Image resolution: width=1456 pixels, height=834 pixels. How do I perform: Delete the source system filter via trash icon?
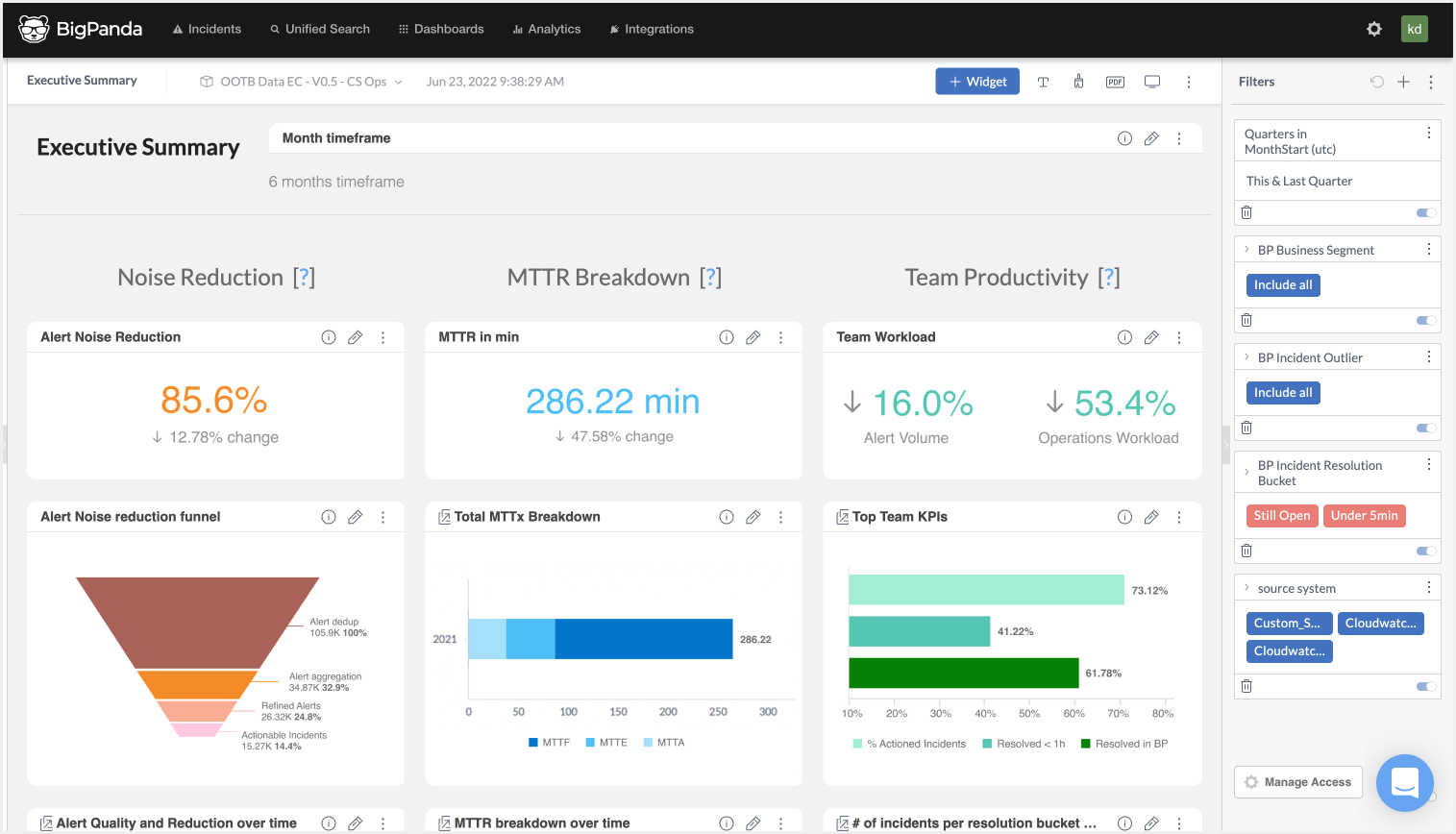pos(1246,685)
